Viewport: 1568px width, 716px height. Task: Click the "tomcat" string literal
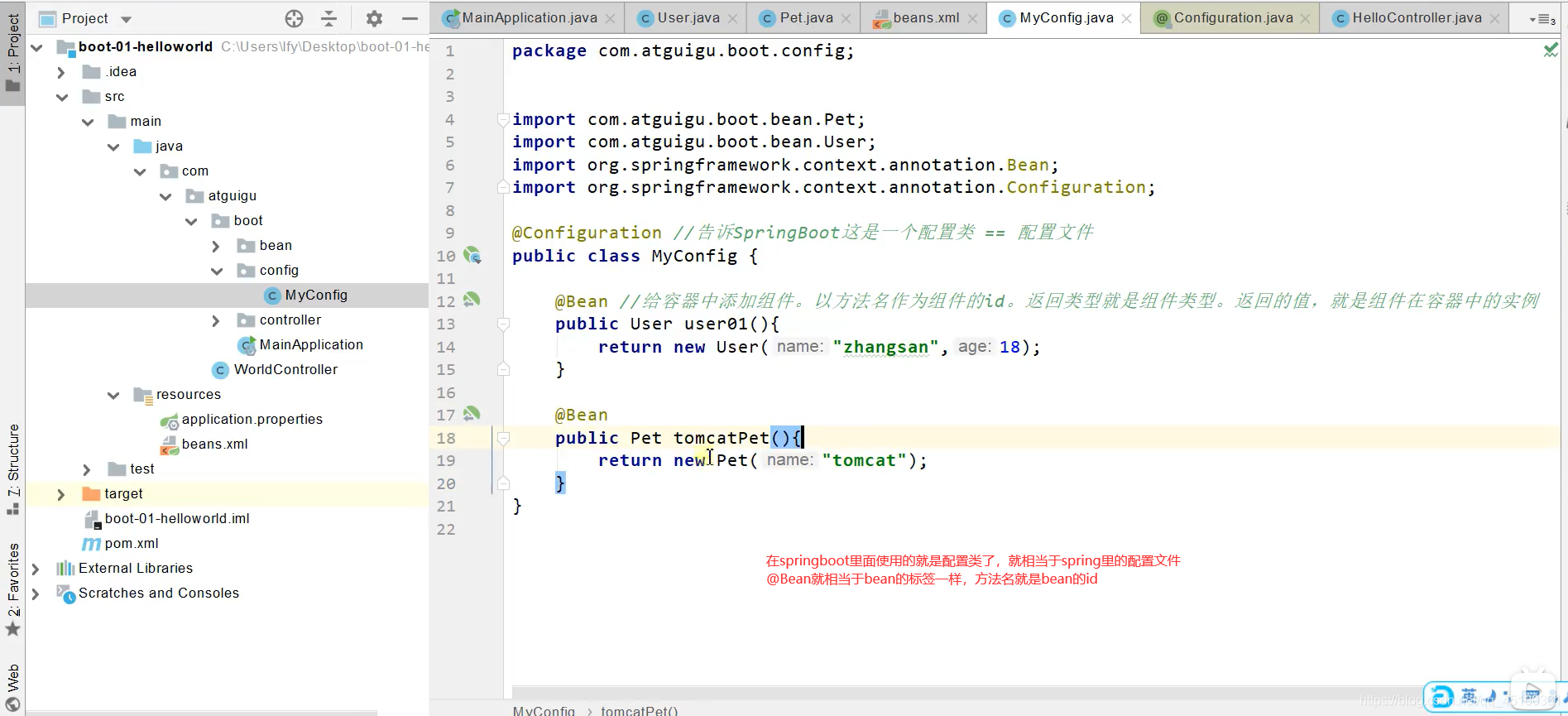pyautogui.click(x=864, y=460)
